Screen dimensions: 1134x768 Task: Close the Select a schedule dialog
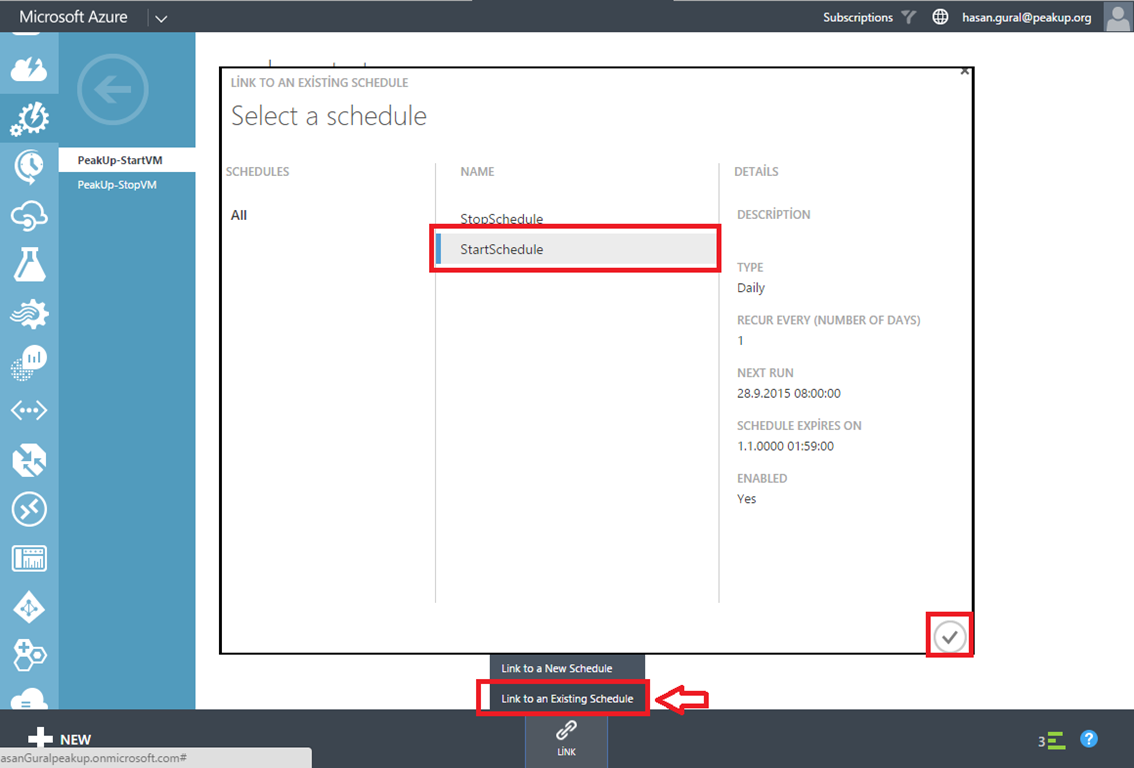tap(964, 71)
